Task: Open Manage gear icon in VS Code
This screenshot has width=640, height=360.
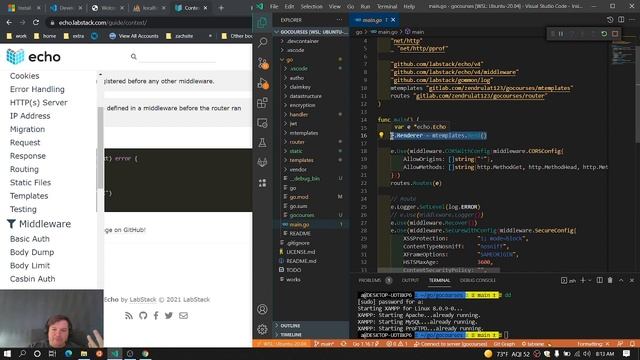Action: coord(262,329)
